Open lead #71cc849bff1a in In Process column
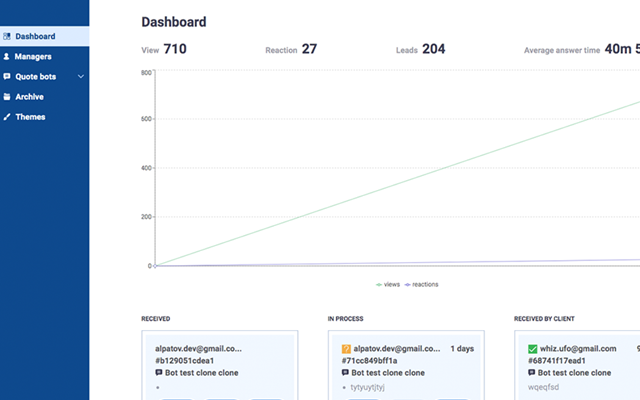Viewport: 640px width, 400px height. point(369,361)
